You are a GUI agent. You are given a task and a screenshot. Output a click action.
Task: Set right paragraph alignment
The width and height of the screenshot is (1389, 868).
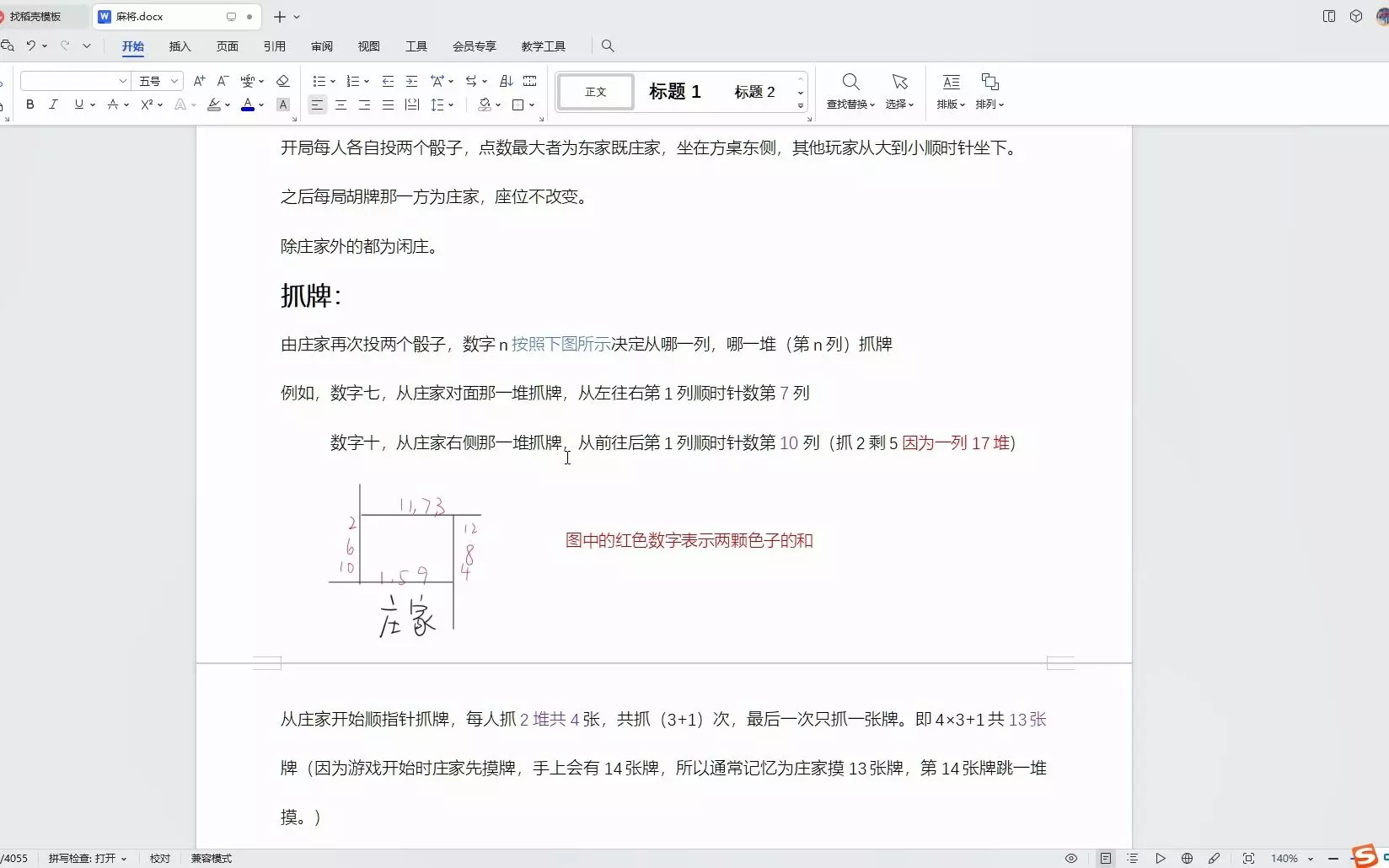[364, 104]
